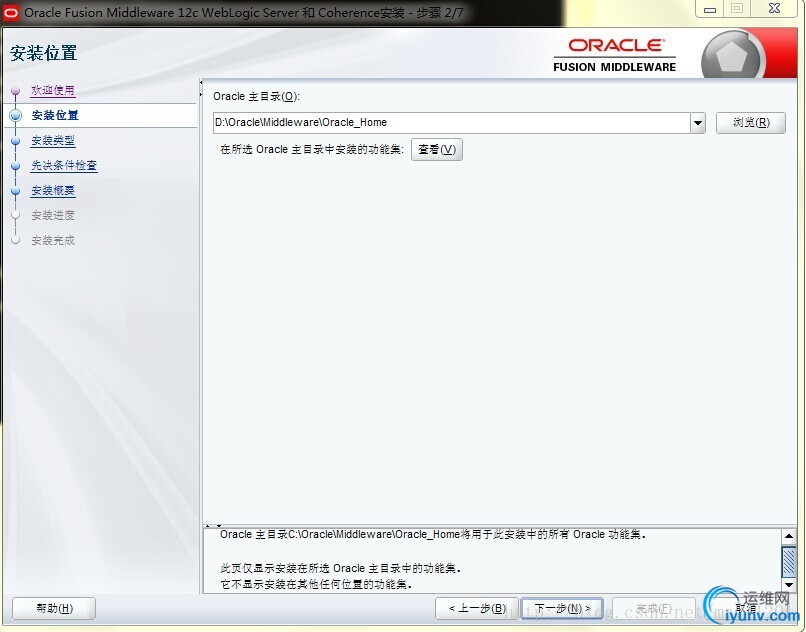Click the message pane scroll down arrow
Image resolution: width=806 pixels, height=632 pixels.
coord(789,585)
